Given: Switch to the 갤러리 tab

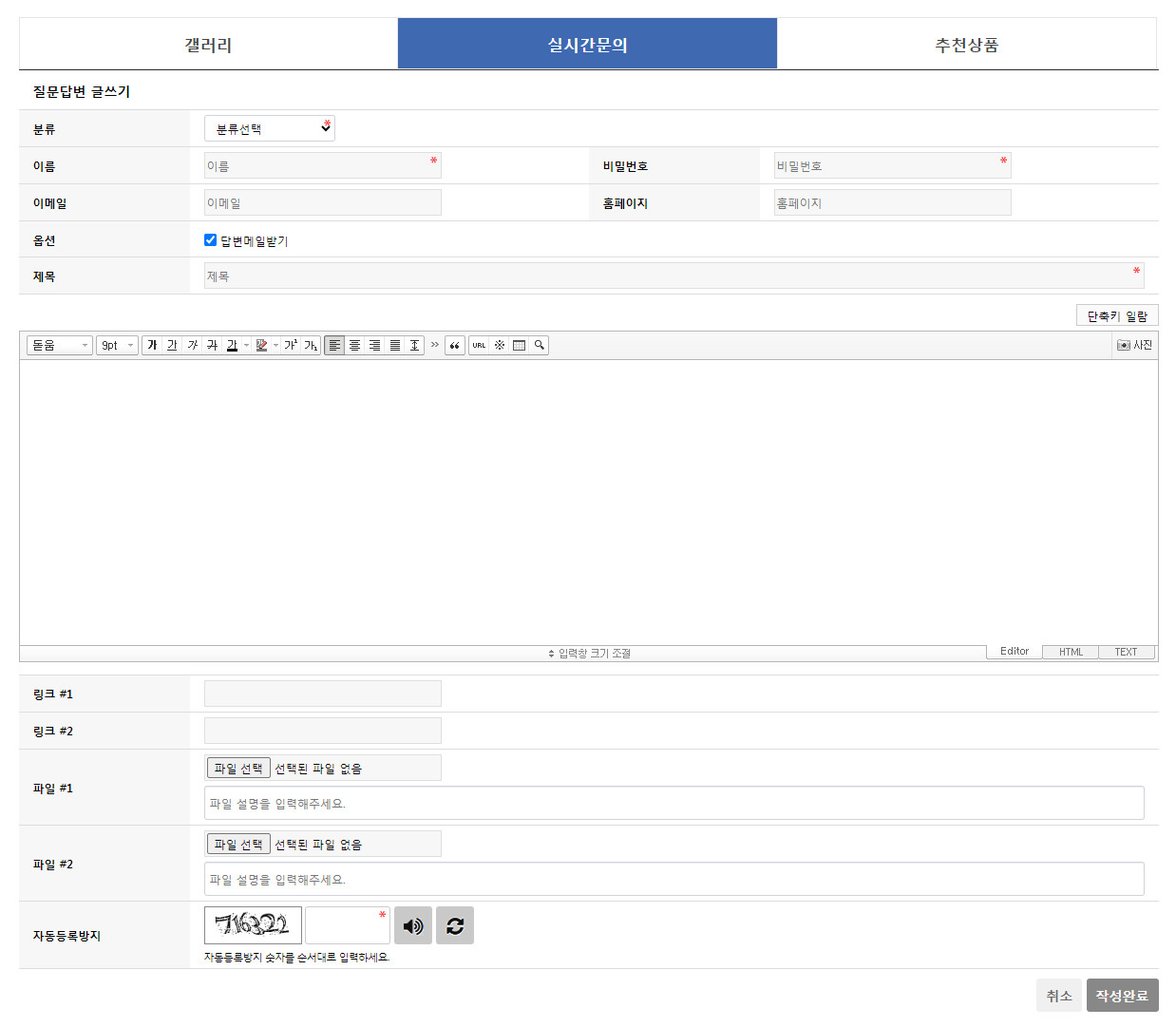Looking at the screenshot, I should pyautogui.click(x=208, y=45).
